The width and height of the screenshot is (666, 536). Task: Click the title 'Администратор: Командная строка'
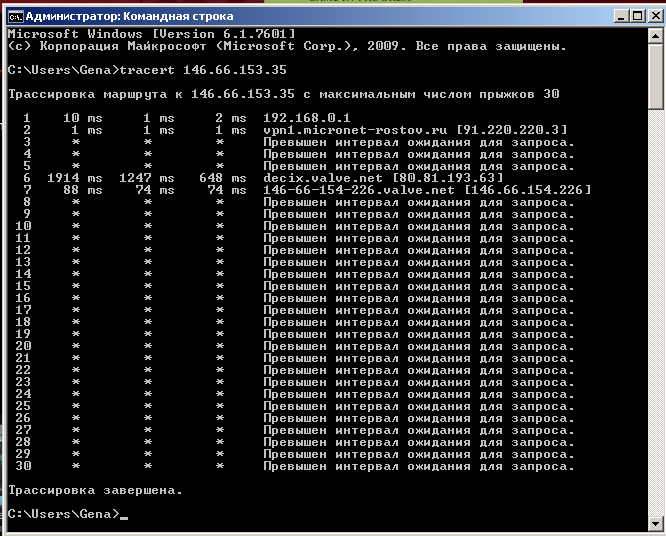pos(130,17)
